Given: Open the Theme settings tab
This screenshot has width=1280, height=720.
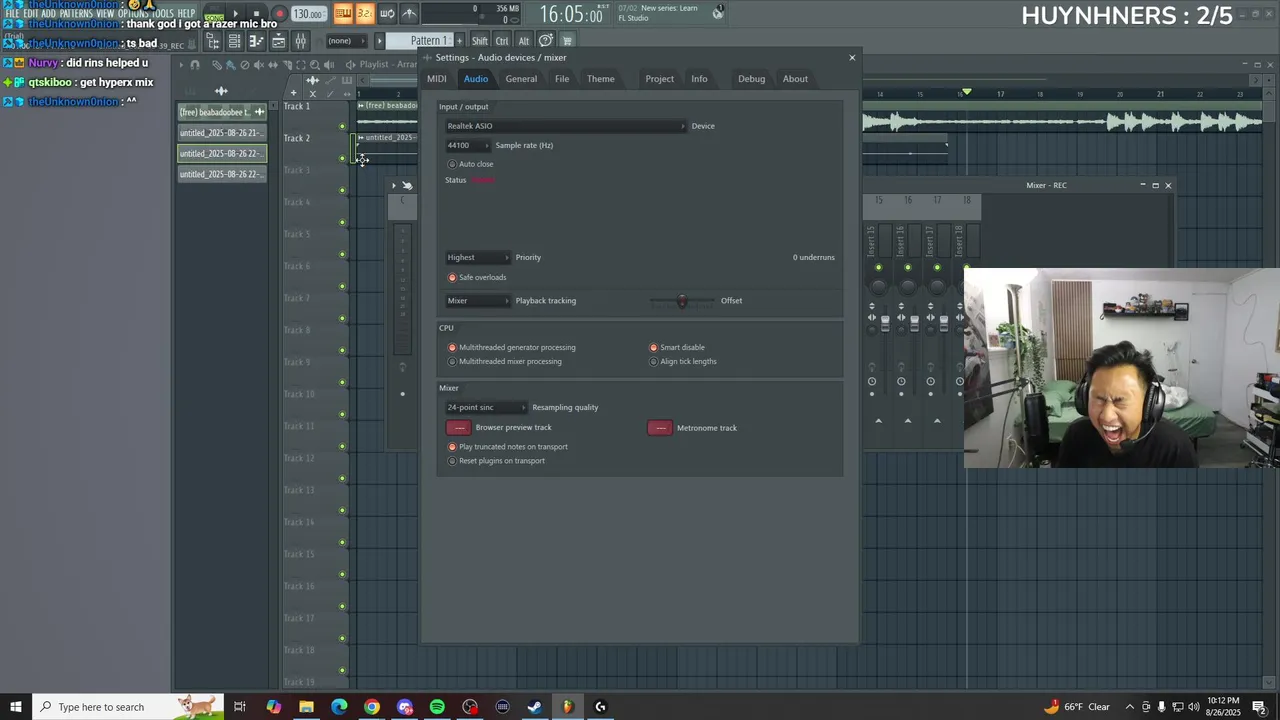Looking at the screenshot, I should (601, 79).
